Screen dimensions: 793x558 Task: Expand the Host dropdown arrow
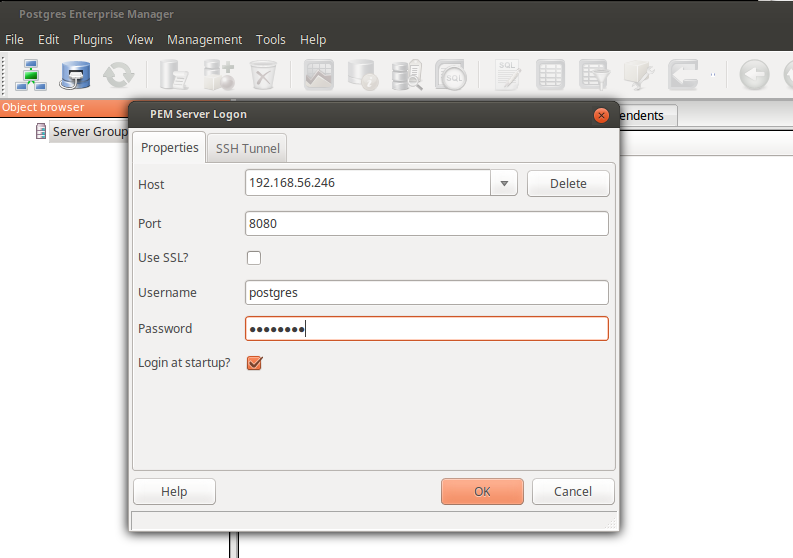pyautogui.click(x=504, y=183)
